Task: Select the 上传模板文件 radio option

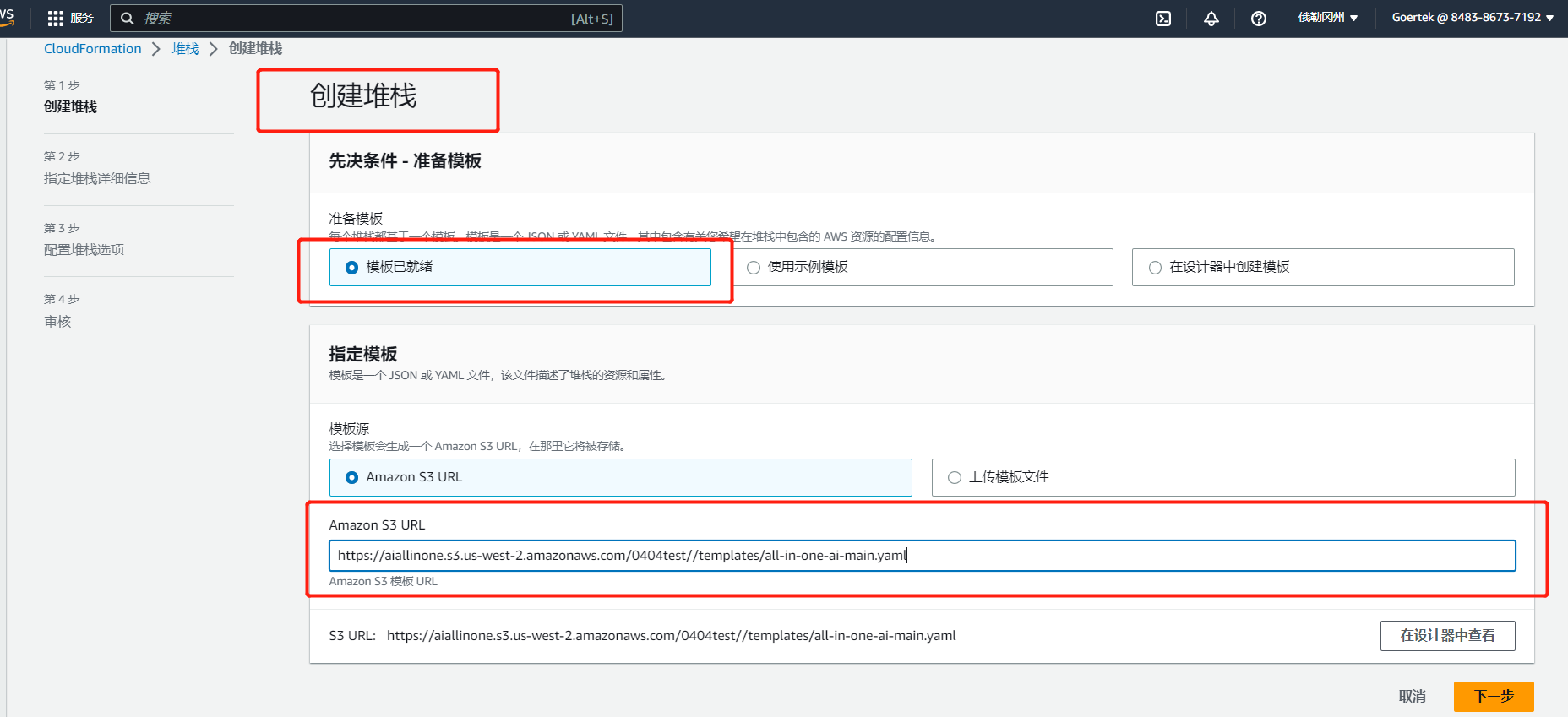Action: click(x=955, y=478)
